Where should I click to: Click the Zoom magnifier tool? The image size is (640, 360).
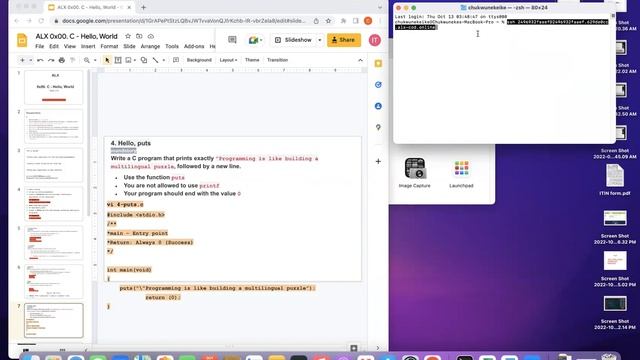point(87,60)
